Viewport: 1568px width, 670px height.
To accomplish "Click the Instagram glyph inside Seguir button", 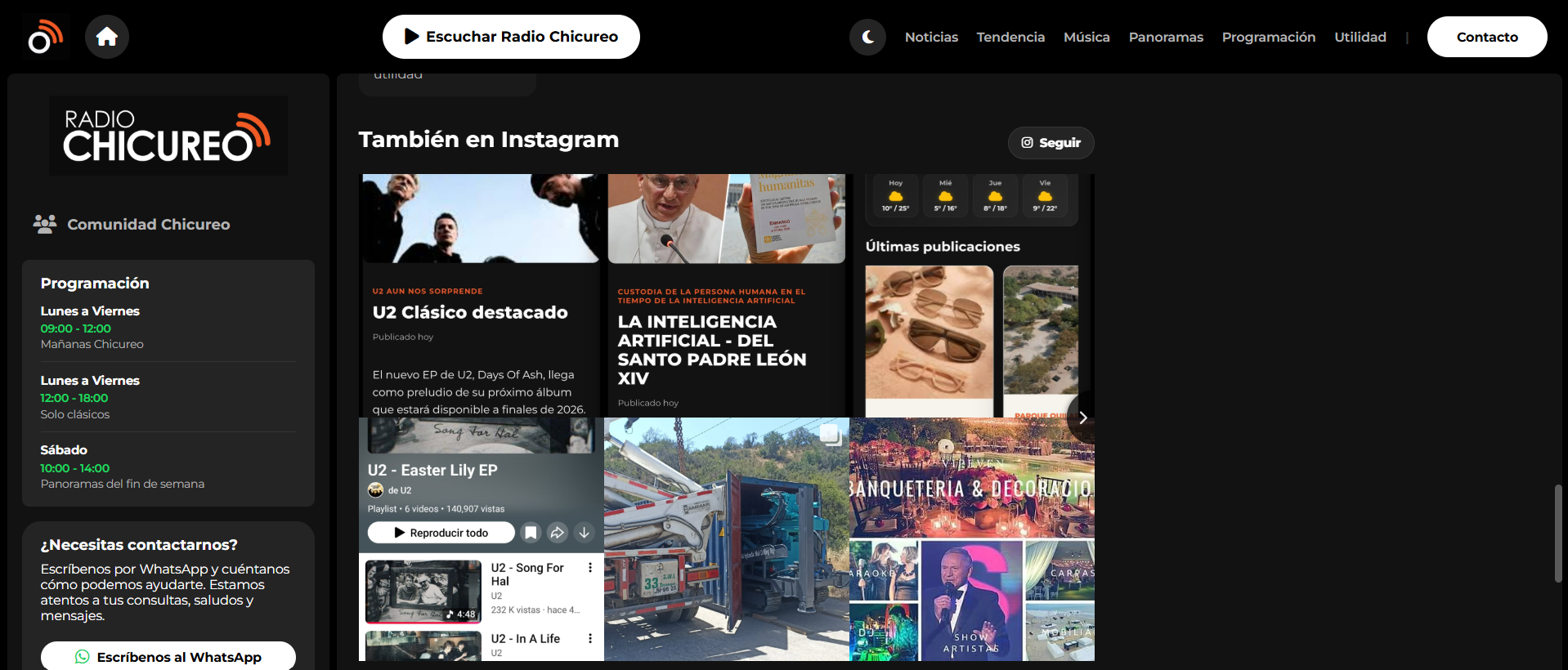I will click(1028, 142).
